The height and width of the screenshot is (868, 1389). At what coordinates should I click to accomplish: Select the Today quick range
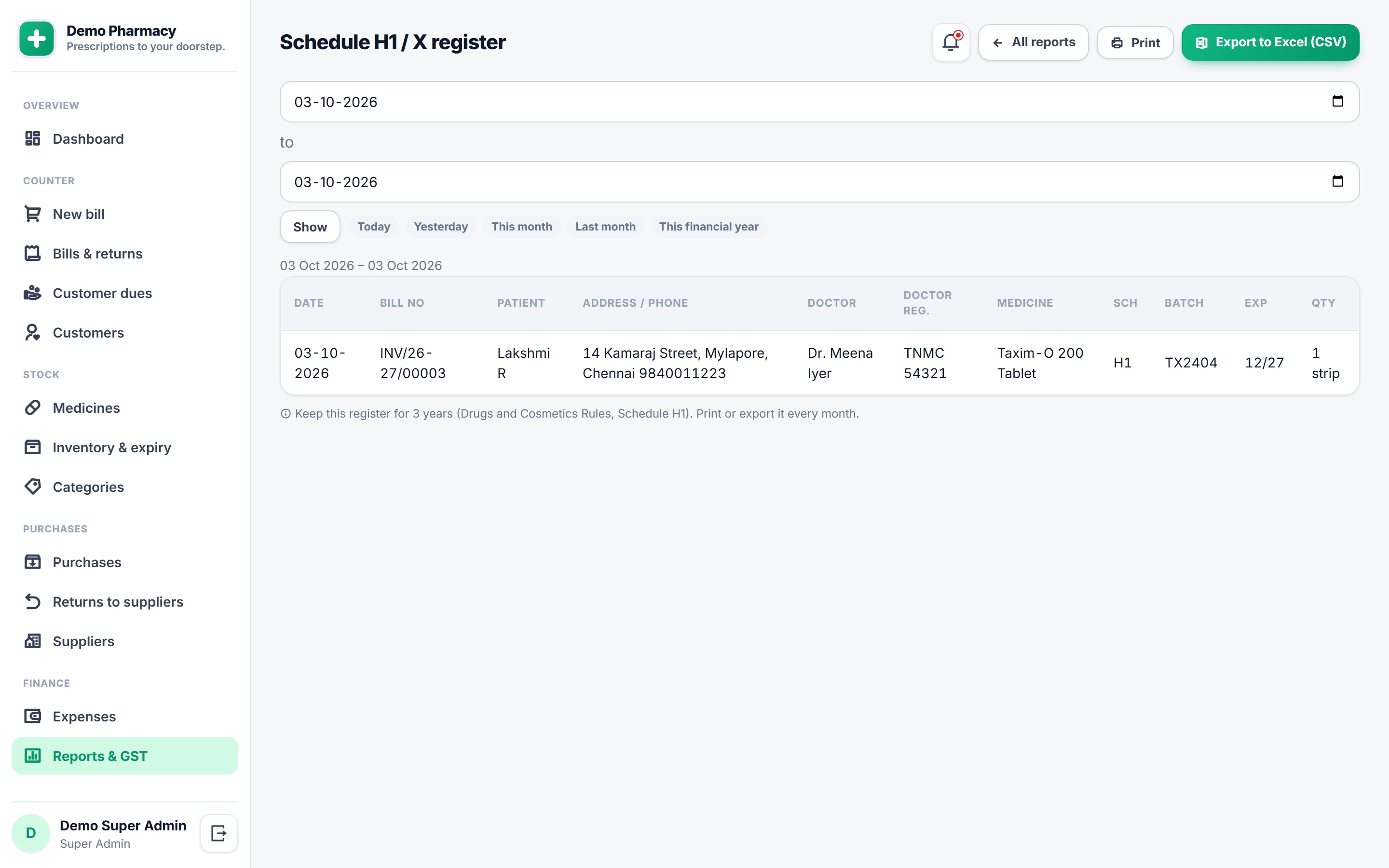(374, 227)
